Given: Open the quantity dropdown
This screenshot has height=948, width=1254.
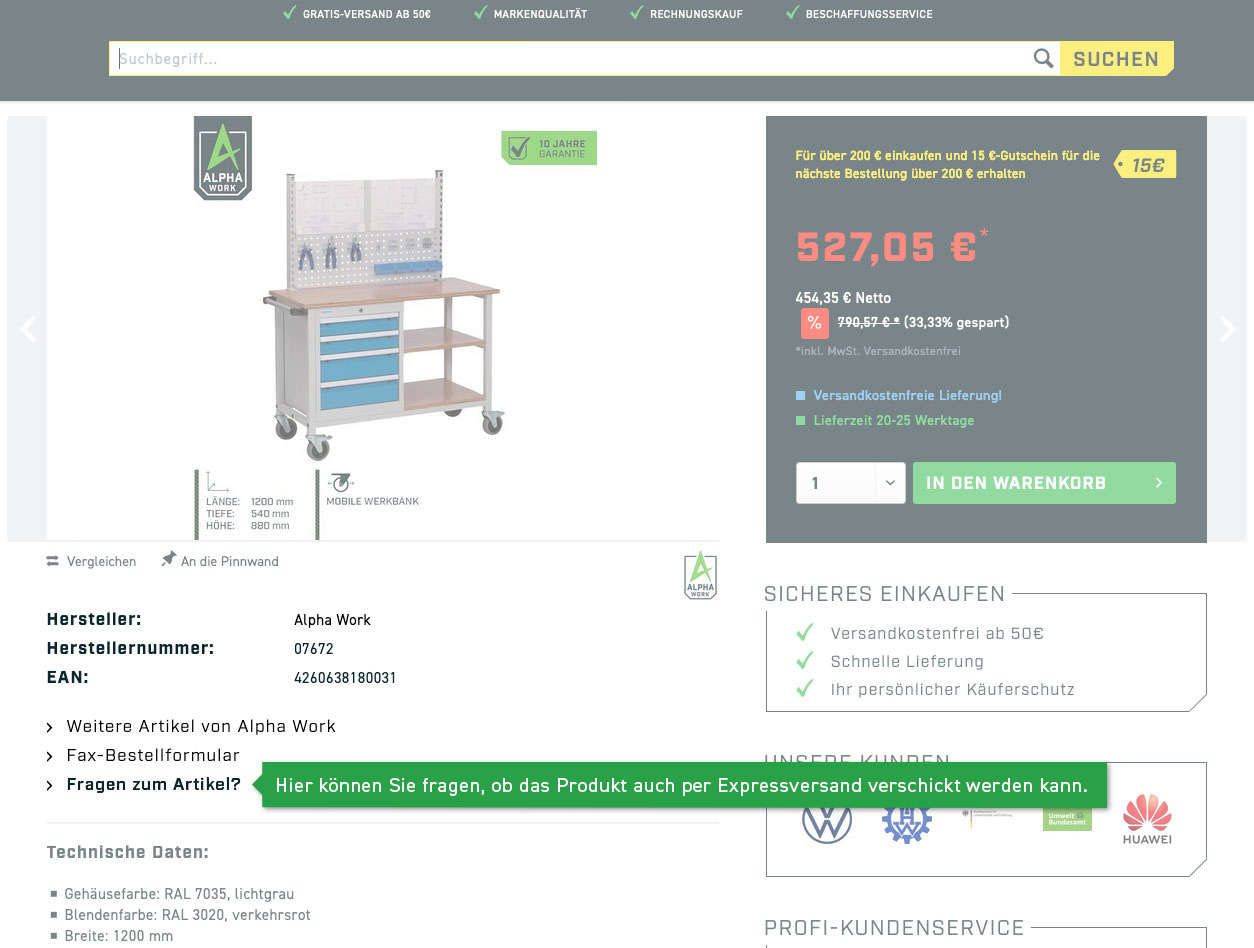Looking at the screenshot, I should click(x=850, y=483).
